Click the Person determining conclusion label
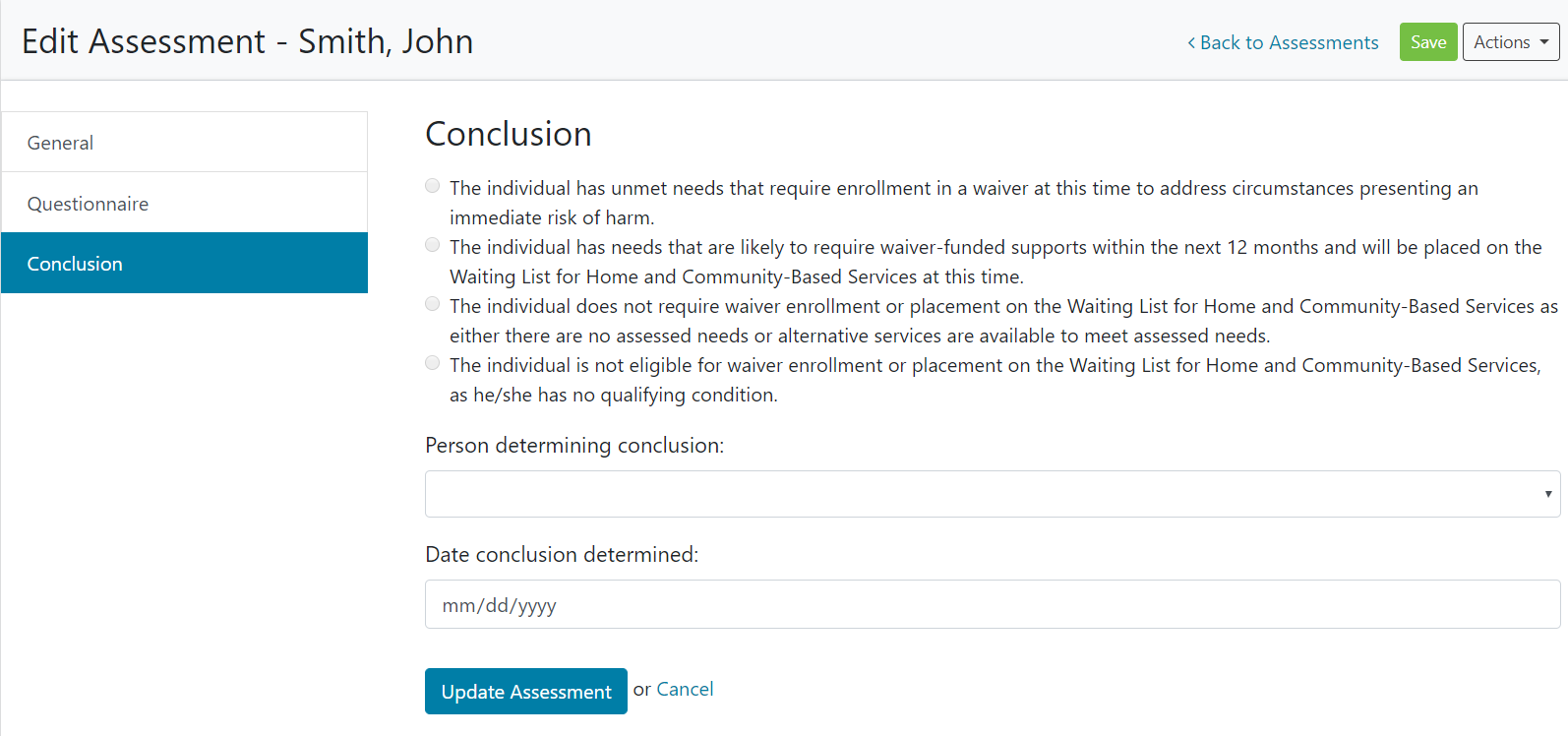The image size is (1568, 736). point(574,446)
